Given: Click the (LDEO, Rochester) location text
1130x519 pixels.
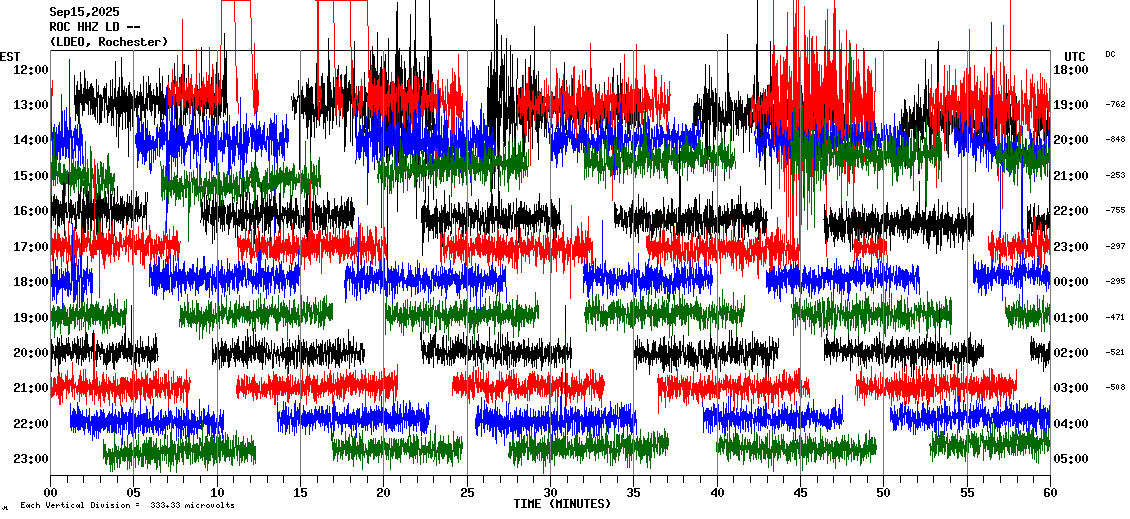Looking at the screenshot, I should coord(108,42).
